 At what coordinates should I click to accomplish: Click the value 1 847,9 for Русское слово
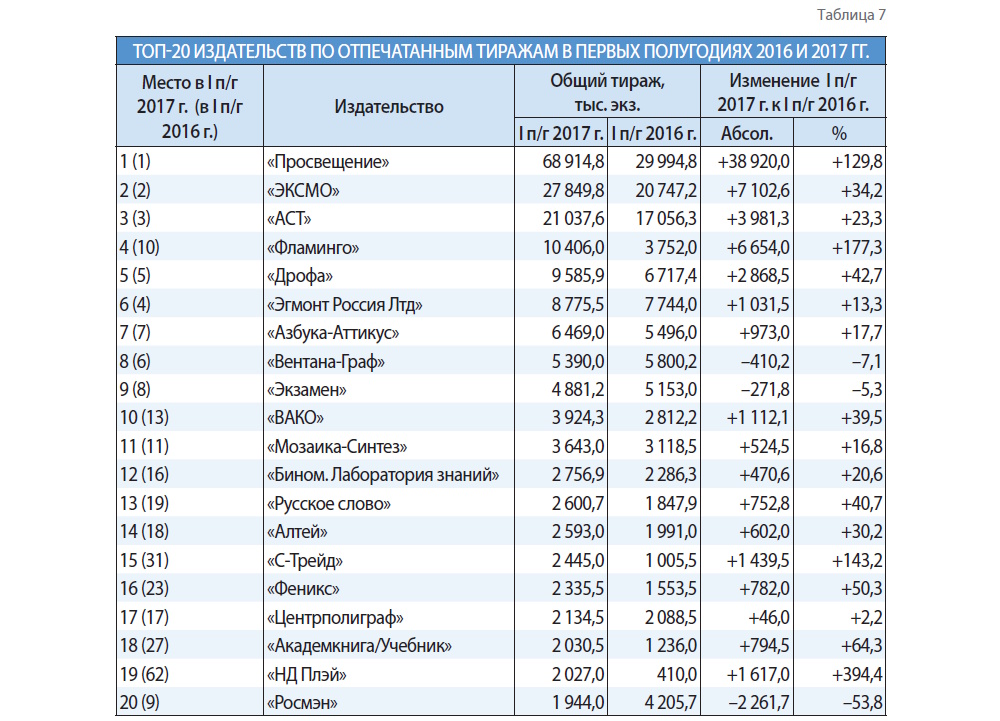pyautogui.click(x=670, y=504)
